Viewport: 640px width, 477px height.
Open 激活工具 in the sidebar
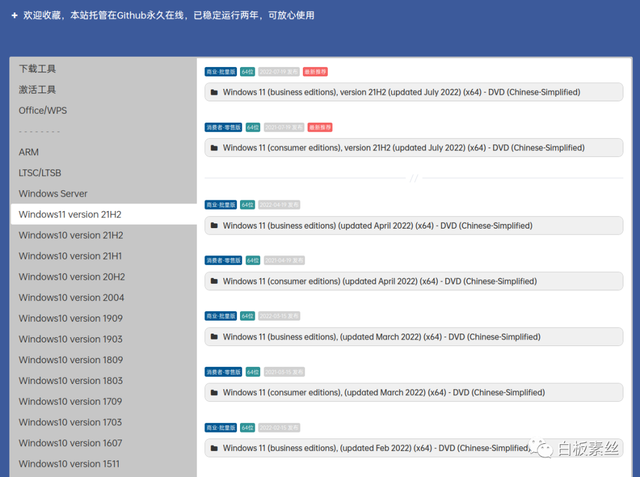click(37, 89)
